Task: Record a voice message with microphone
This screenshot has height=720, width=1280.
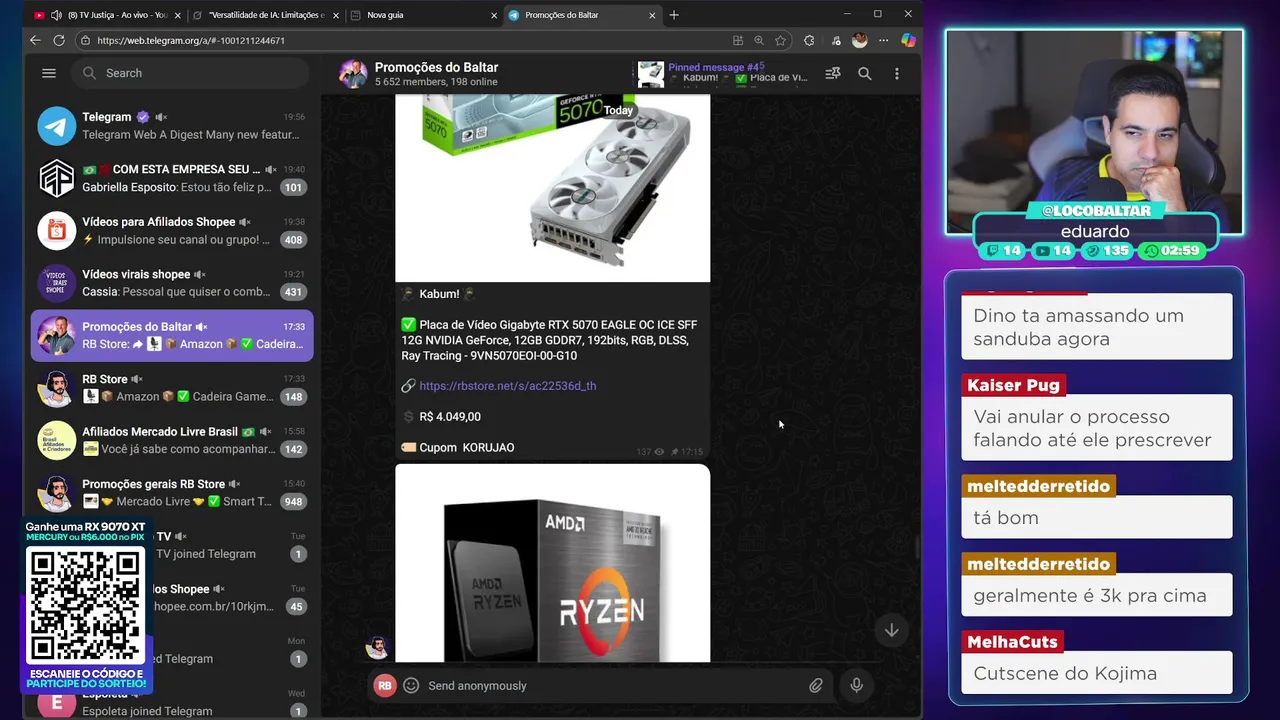Action: [856, 686]
